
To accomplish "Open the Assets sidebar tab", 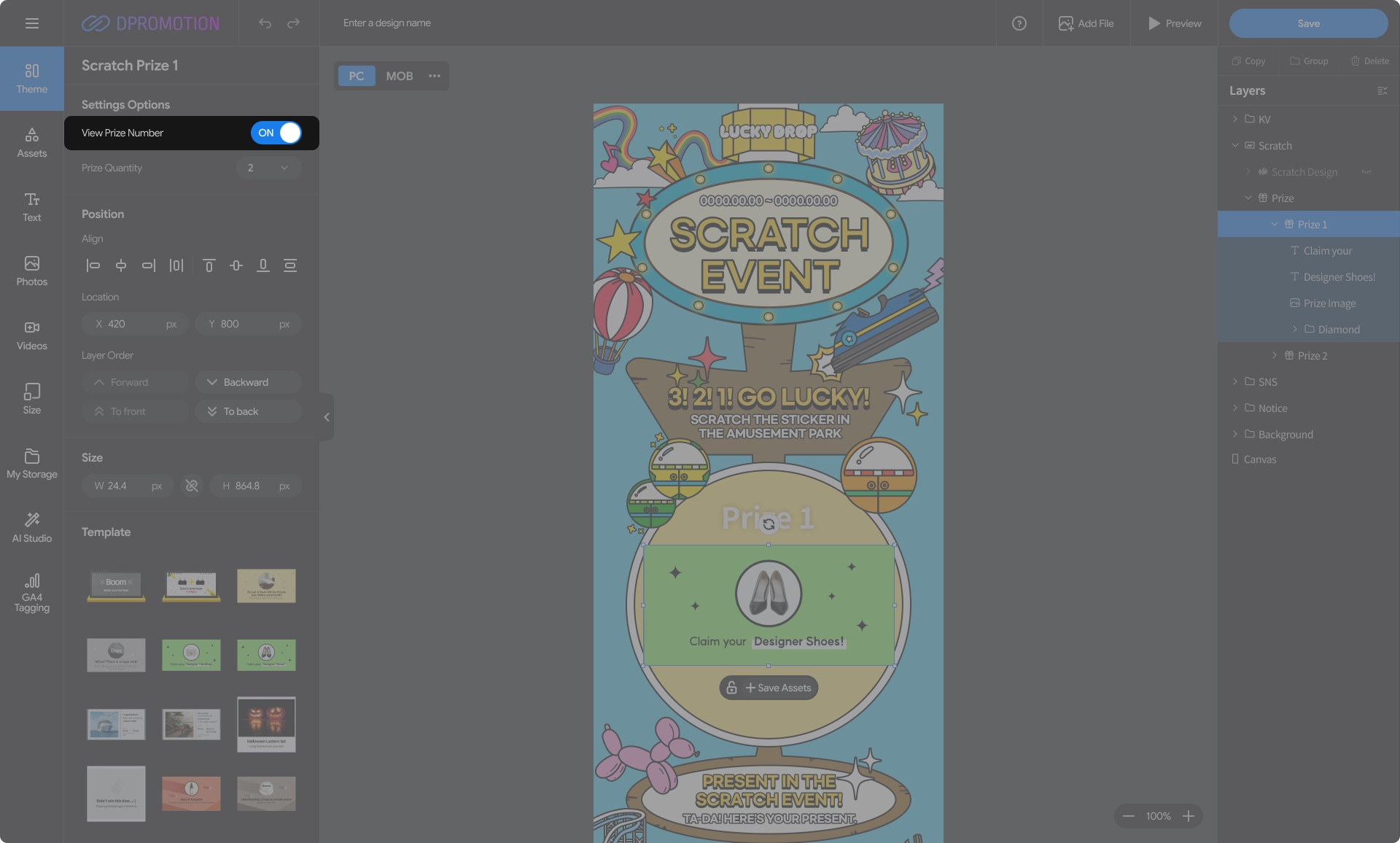I will click(31, 142).
